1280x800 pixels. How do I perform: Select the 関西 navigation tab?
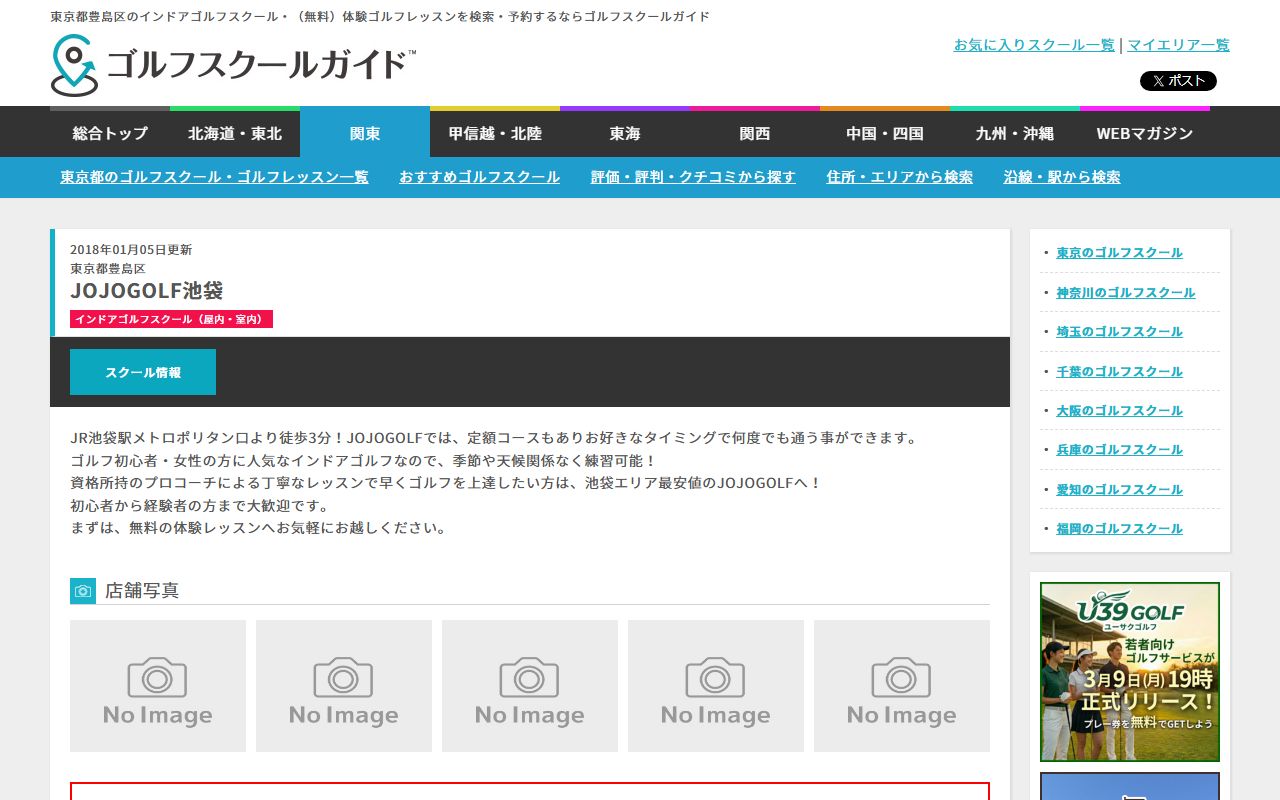click(755, 133)
